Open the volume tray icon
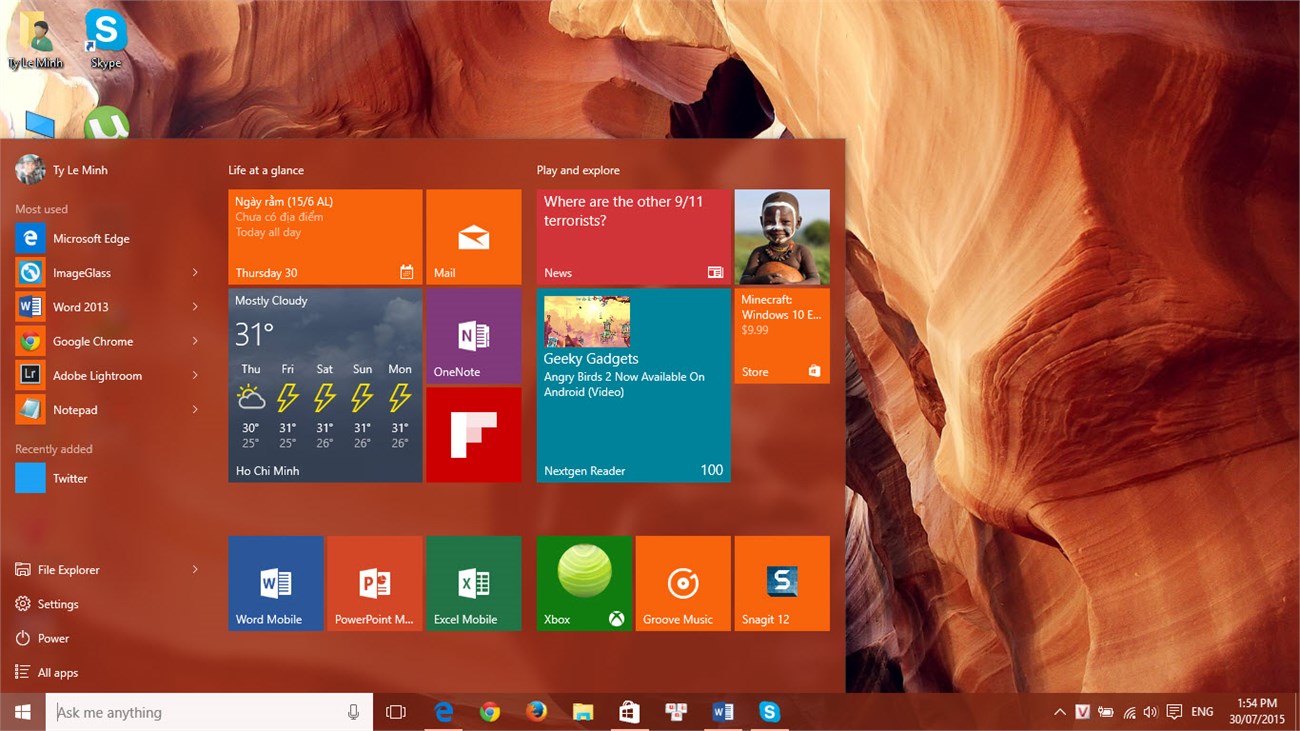The width and height of the screenshot is (1300, 731). point(1151,713)
